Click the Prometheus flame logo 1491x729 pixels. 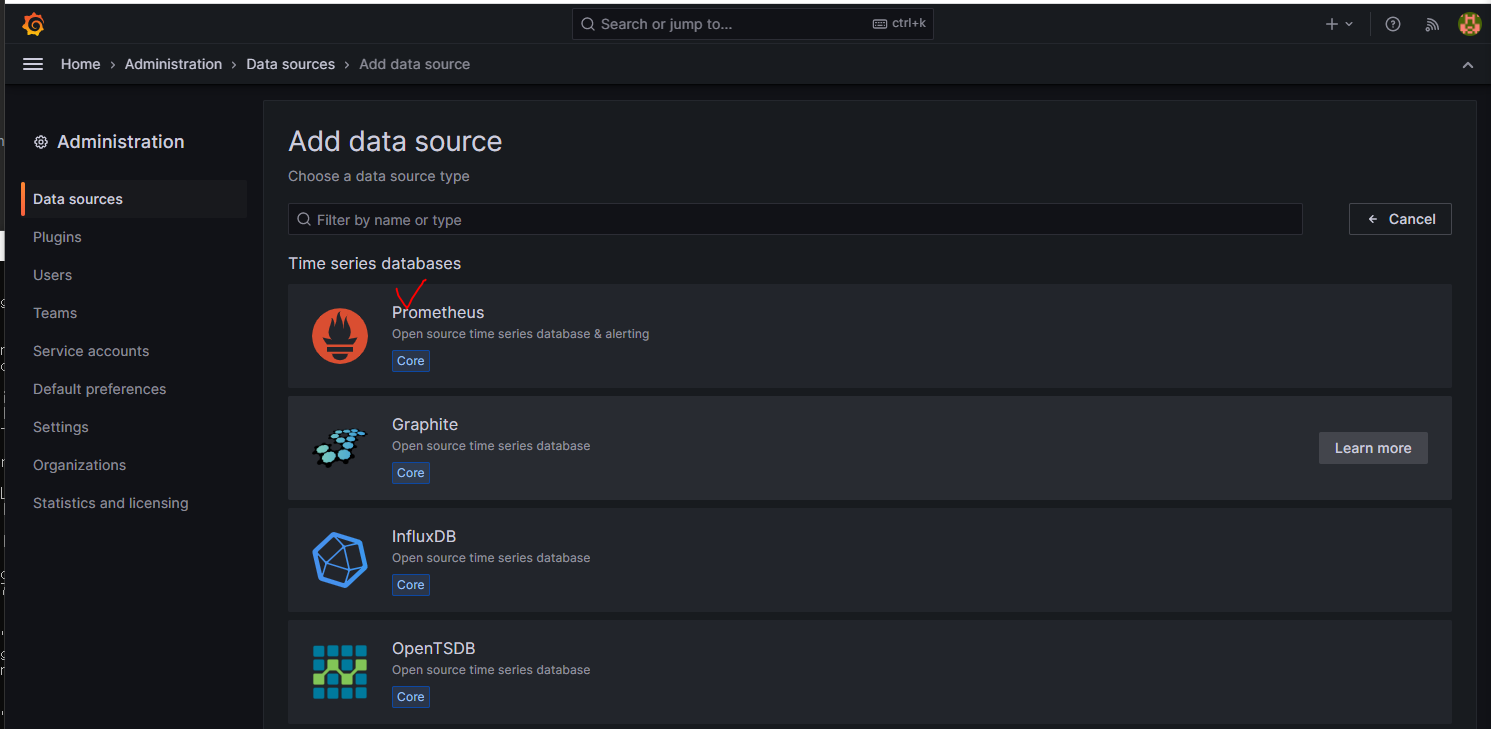point(340,336)
